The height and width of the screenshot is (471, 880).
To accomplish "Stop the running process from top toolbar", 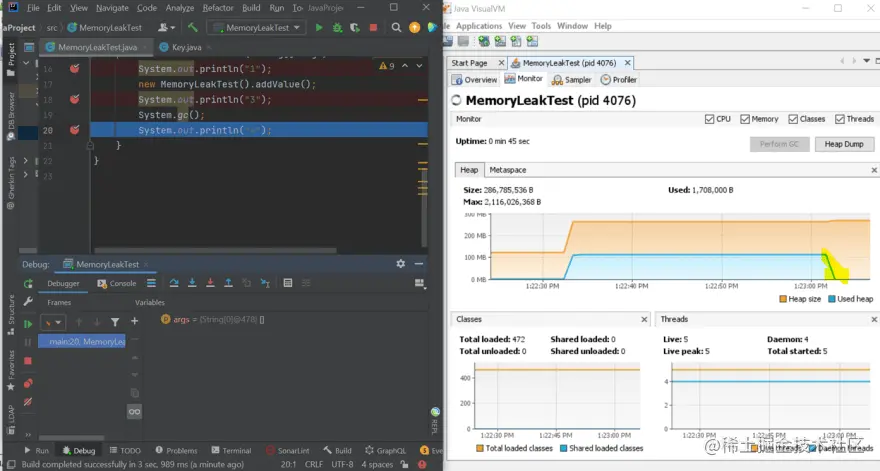I will (373, 28).
